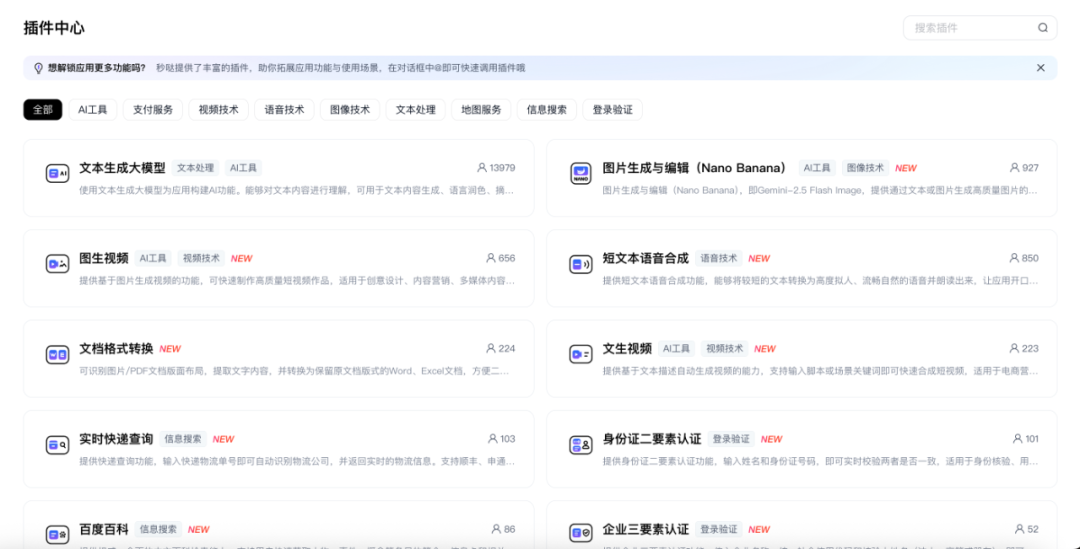Click the 文档格式转换 plugin icon

pyautogui.click(x=57, y=354)
